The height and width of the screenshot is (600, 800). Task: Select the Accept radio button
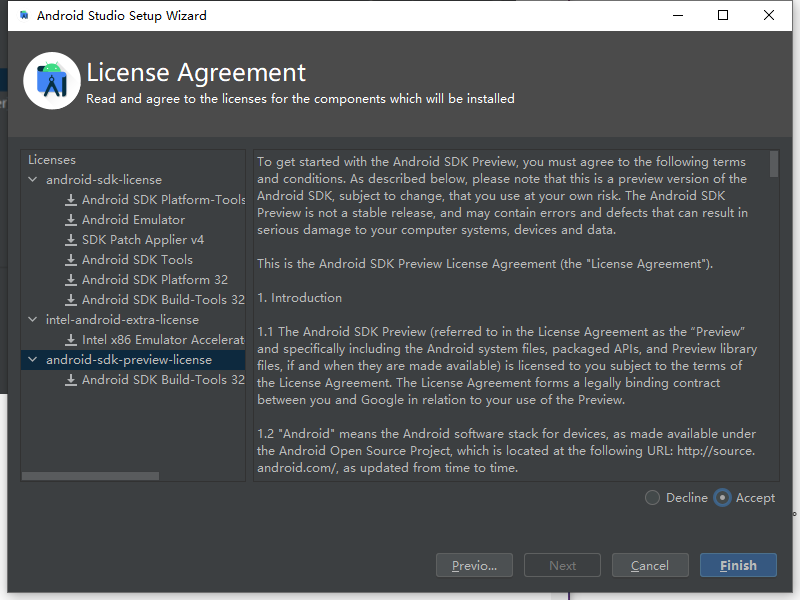pyautogui.click(x=722, y=498)
